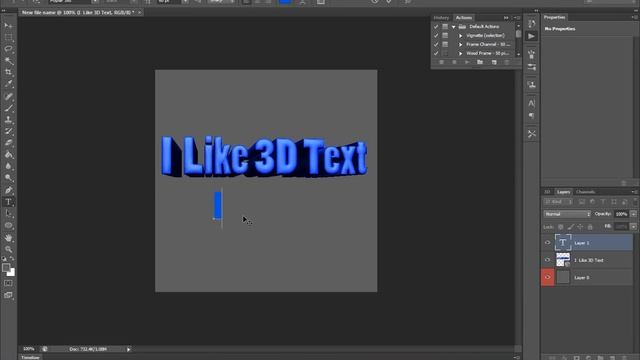Select the Ellipse shape tool
The width and height of the screenshot is (640, 360).
coord(8,225)
